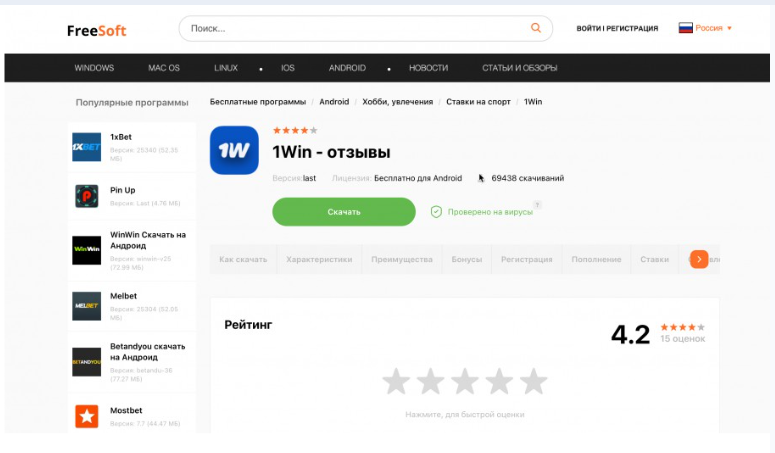
Task: Rate the app one star
Action: (396, 381)
